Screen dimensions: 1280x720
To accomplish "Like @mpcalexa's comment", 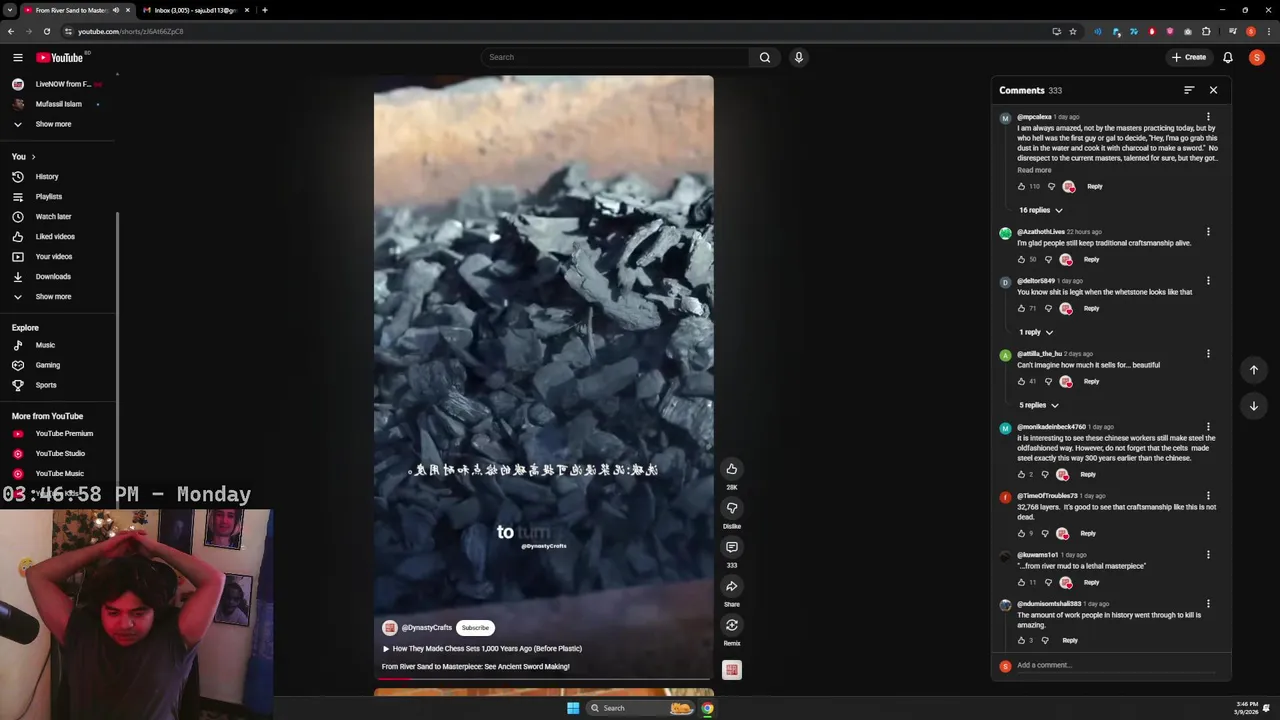I will tap(1021, 187).
